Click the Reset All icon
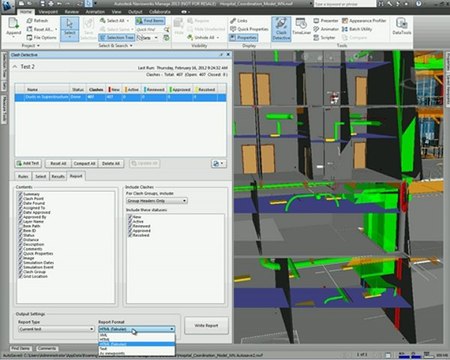450x360 pixels. (29, 29)
